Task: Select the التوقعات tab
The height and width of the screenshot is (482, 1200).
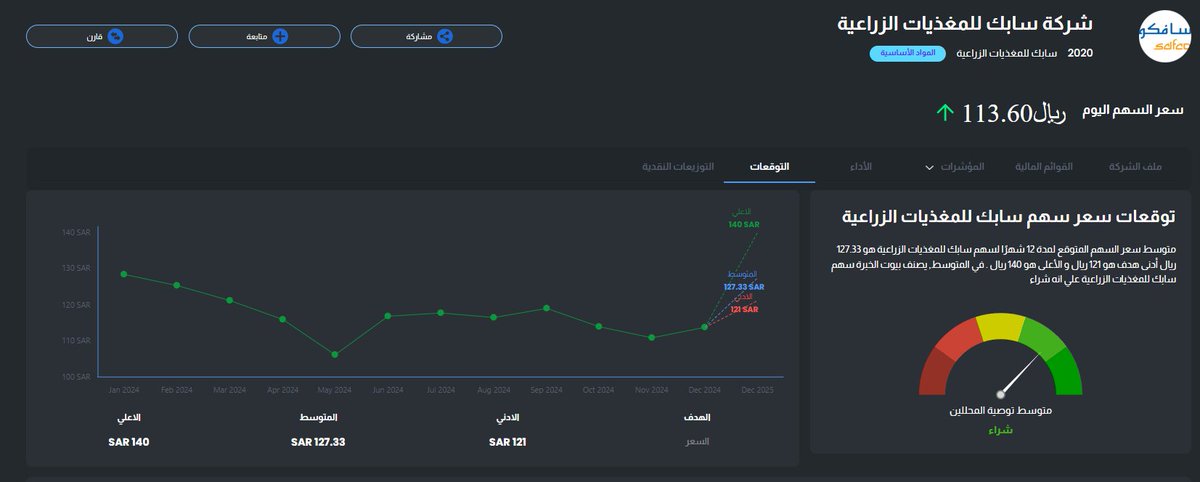Action: (x=769, y=166)
